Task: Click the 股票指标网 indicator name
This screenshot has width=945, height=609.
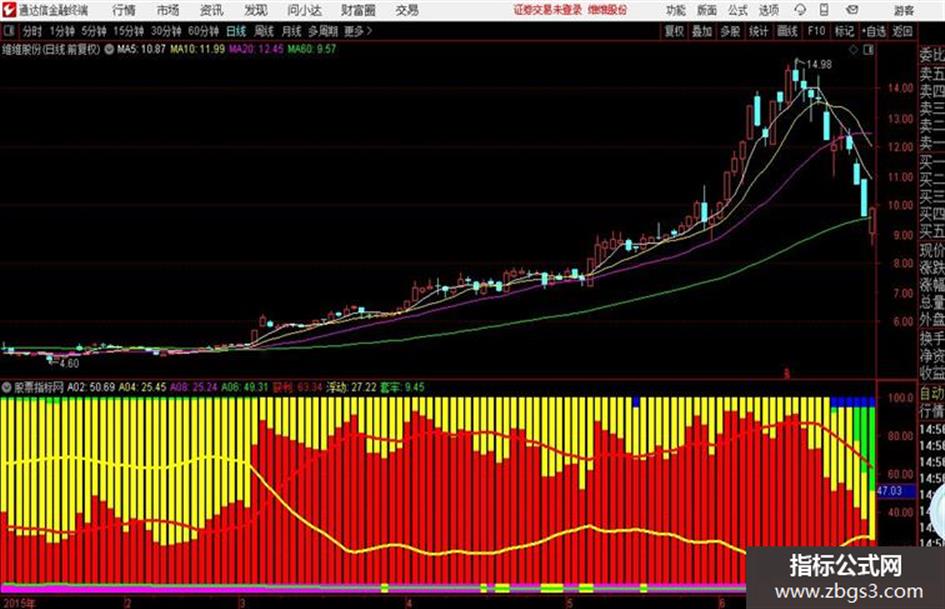Action: pyautogui.click(x=39, y=387)
